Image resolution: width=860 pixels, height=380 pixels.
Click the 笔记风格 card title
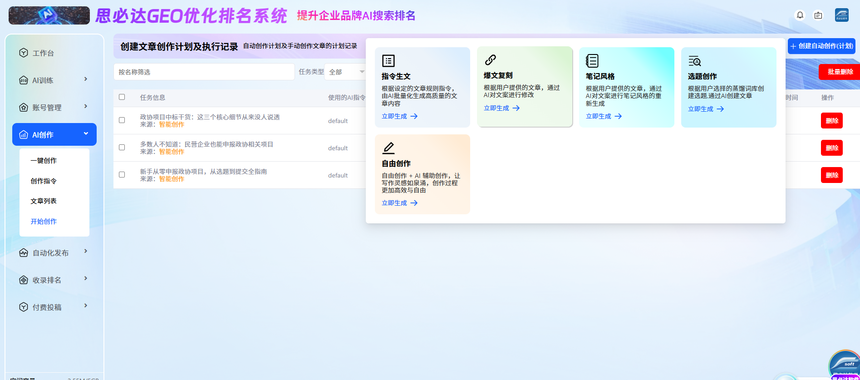click(600, 76)
